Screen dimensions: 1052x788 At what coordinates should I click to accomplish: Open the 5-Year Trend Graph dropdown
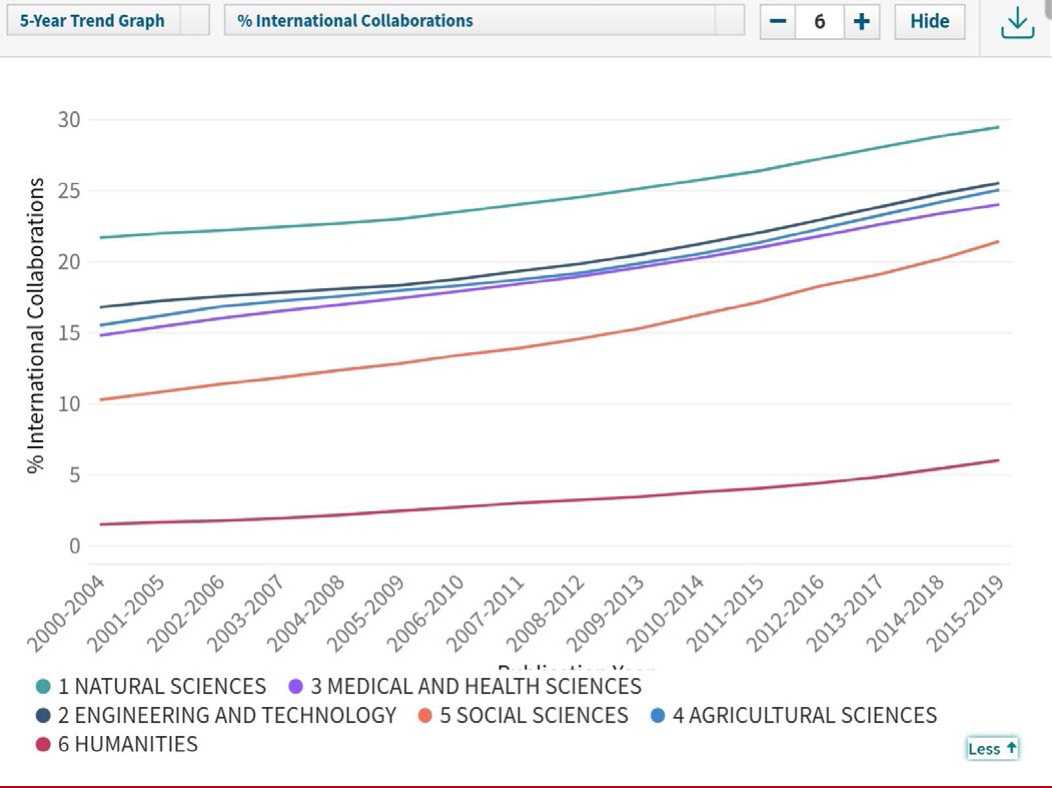(x=108, y=21)
